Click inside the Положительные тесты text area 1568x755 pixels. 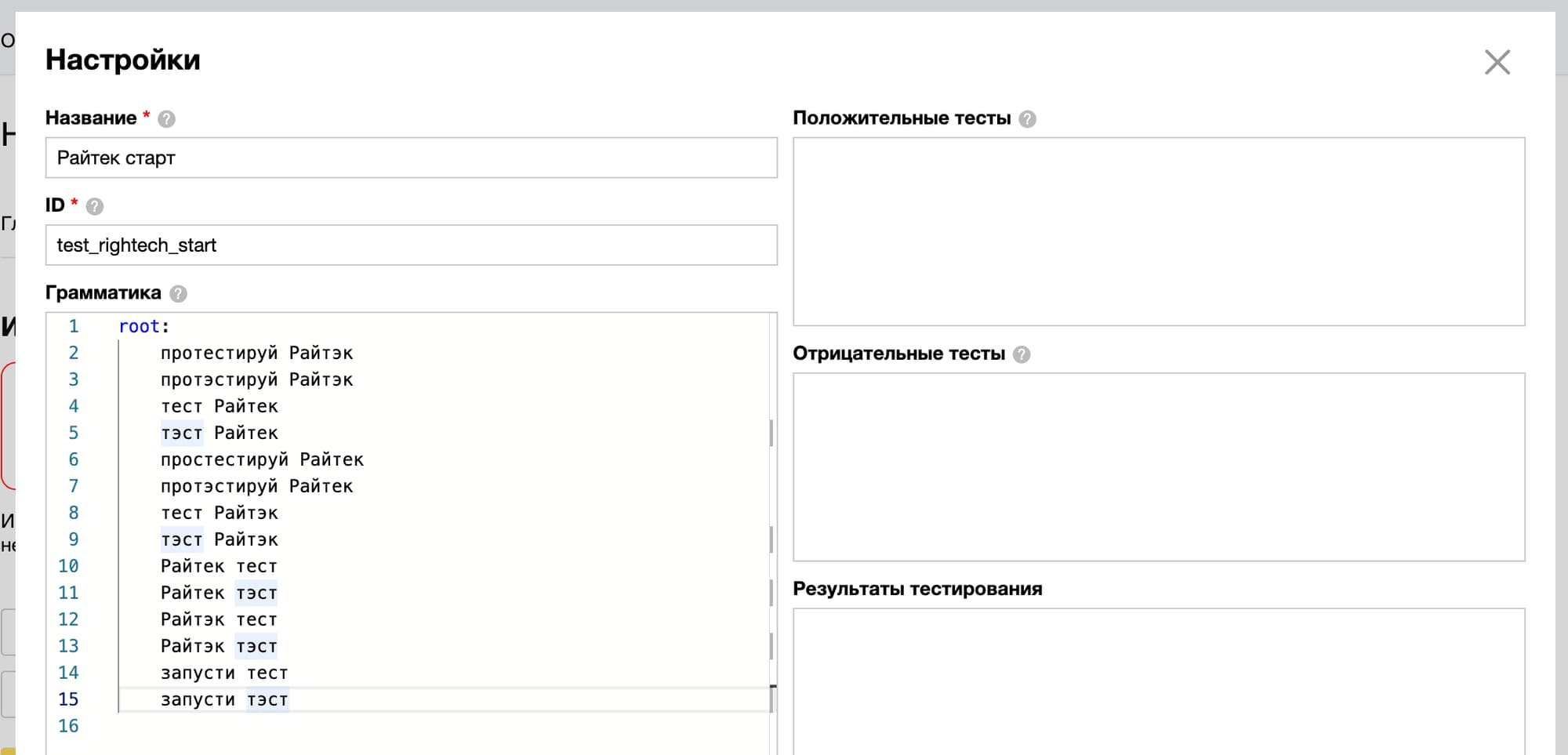click(x=1158, y=231)
